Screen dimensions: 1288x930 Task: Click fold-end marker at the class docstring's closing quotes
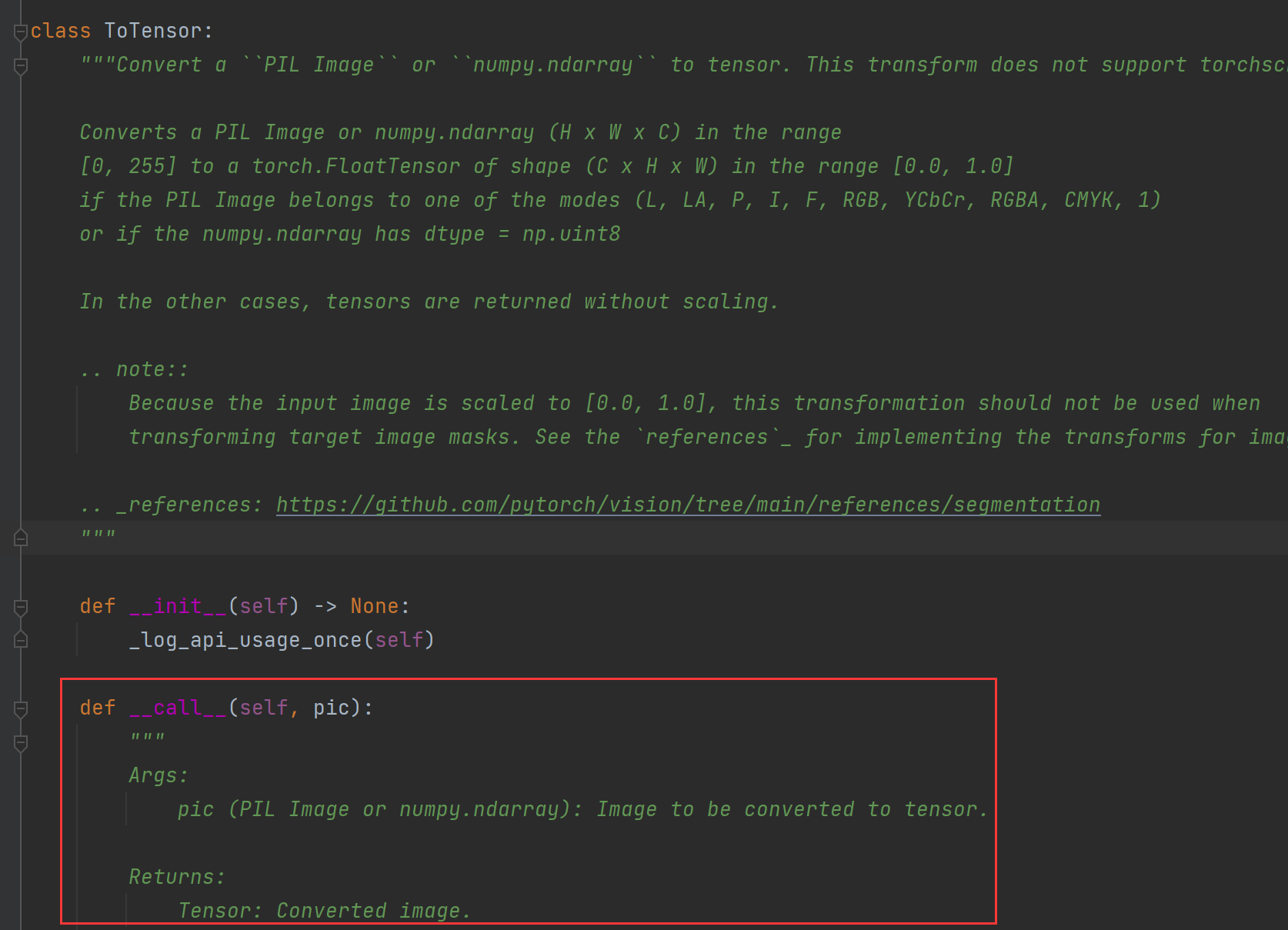tap(21, 538)
